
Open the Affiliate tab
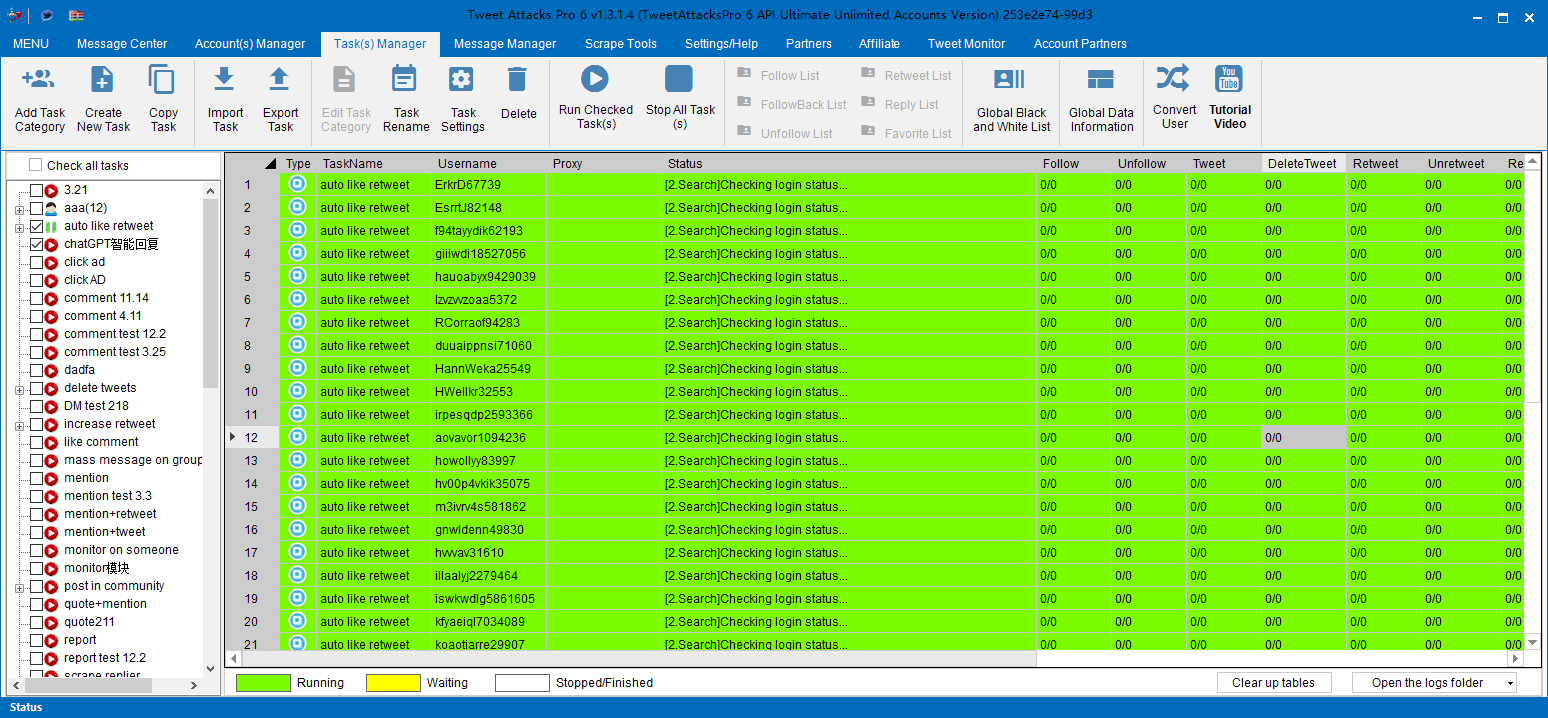(879, 44)
